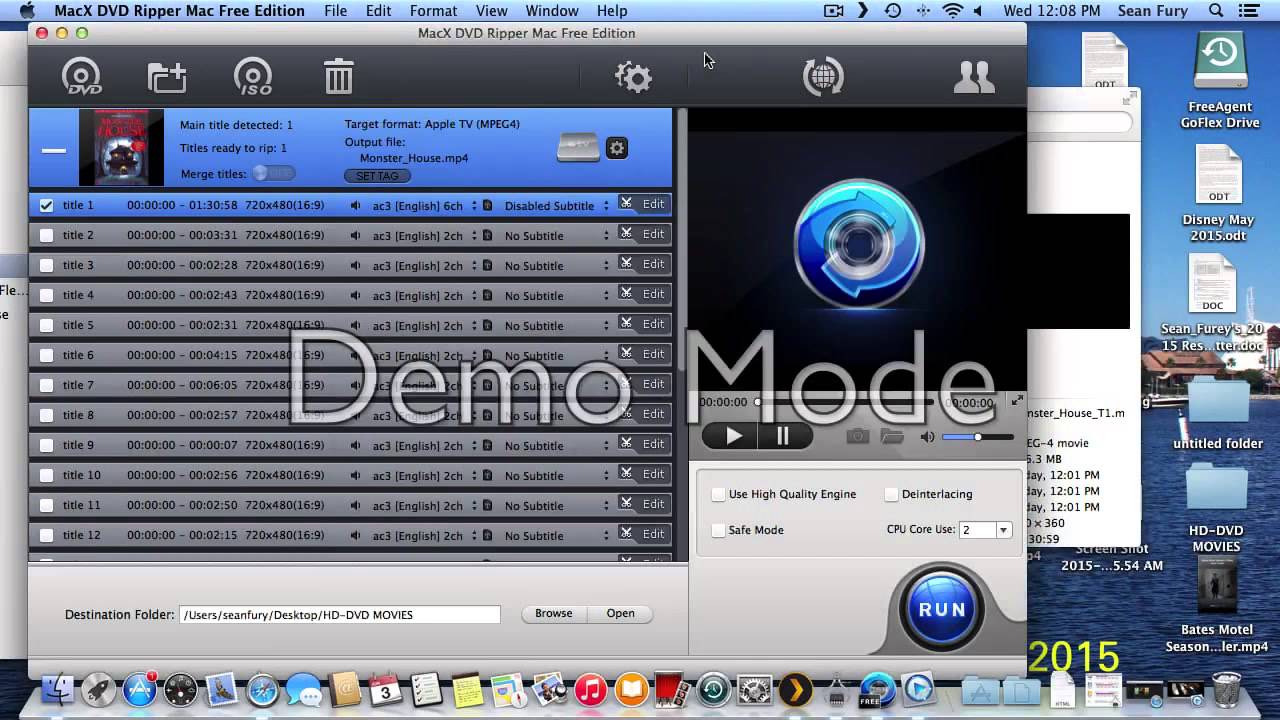Collapse the Monster House DVD info with minus icon
The width and height of the screenshot is (1280, 720).
tap(54, 150)
